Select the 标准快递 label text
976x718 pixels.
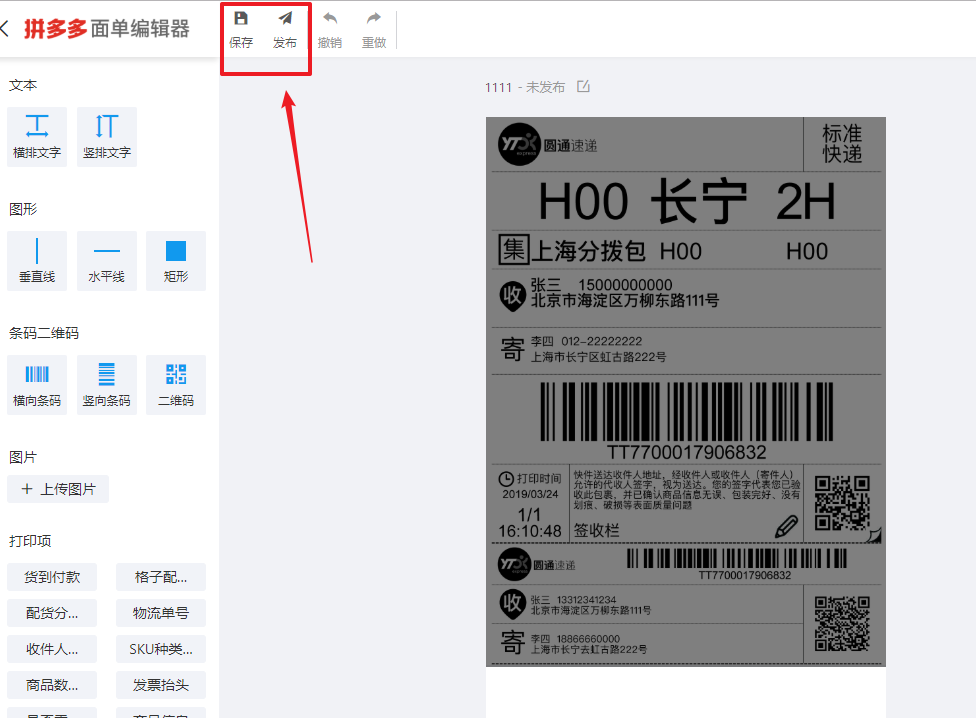pos(842,144)
